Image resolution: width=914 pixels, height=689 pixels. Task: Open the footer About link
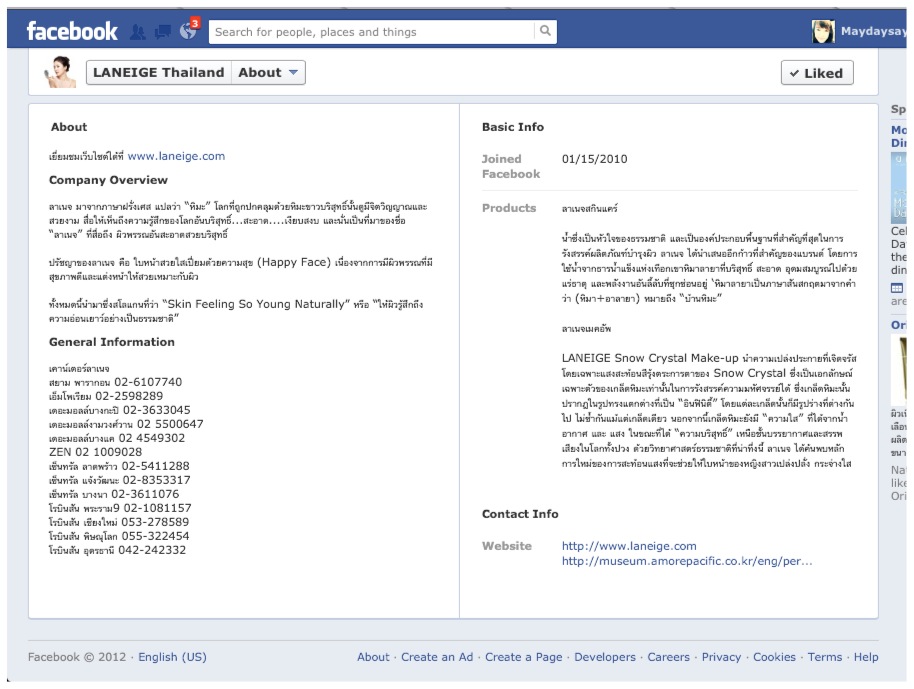pyautogui.click(x=373, y=657)
